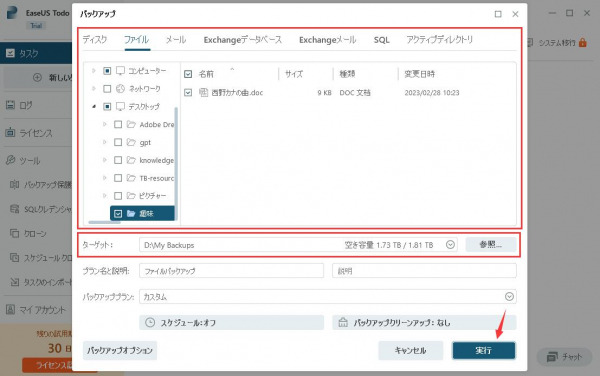Screen dimensions: 600x376
Task: Open the マイ アカウント icon
Action: (10, 309)
